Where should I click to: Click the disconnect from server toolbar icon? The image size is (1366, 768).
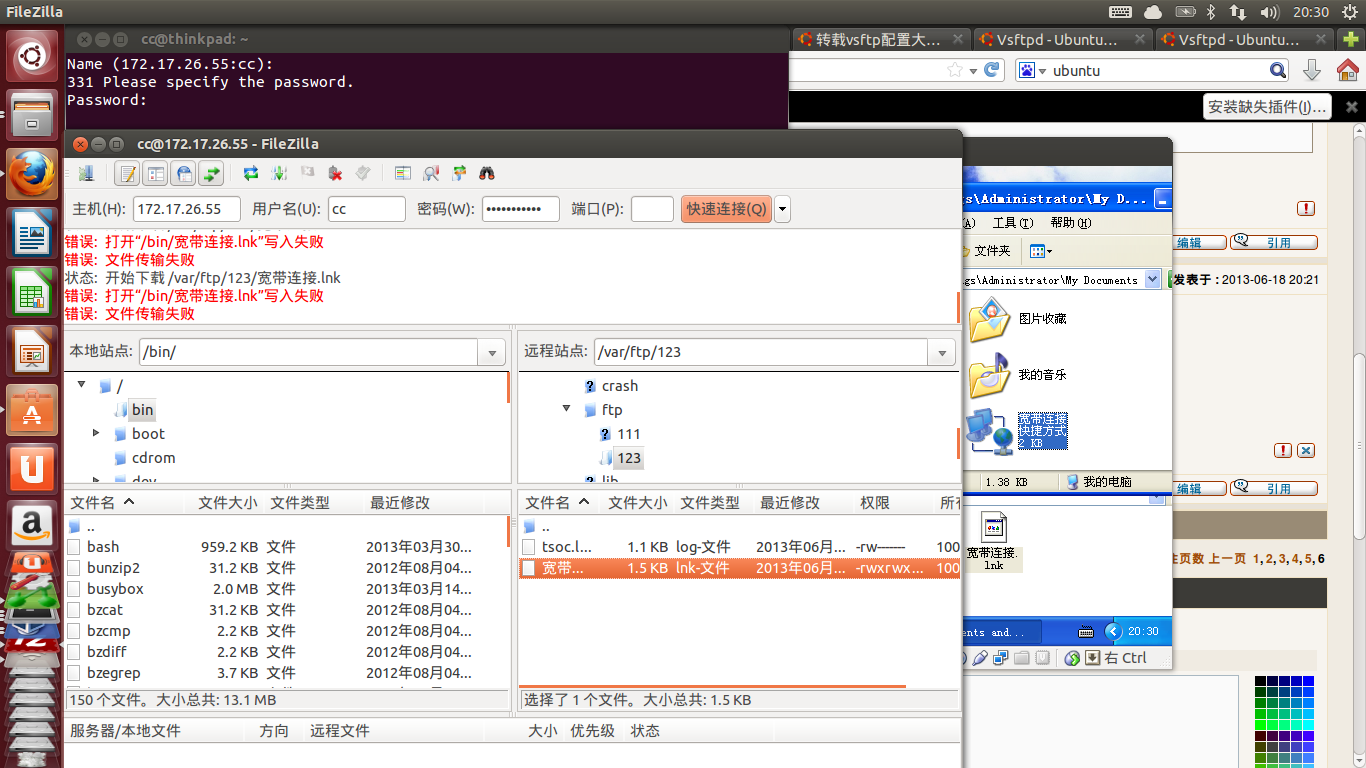click(x=336, y=173)
